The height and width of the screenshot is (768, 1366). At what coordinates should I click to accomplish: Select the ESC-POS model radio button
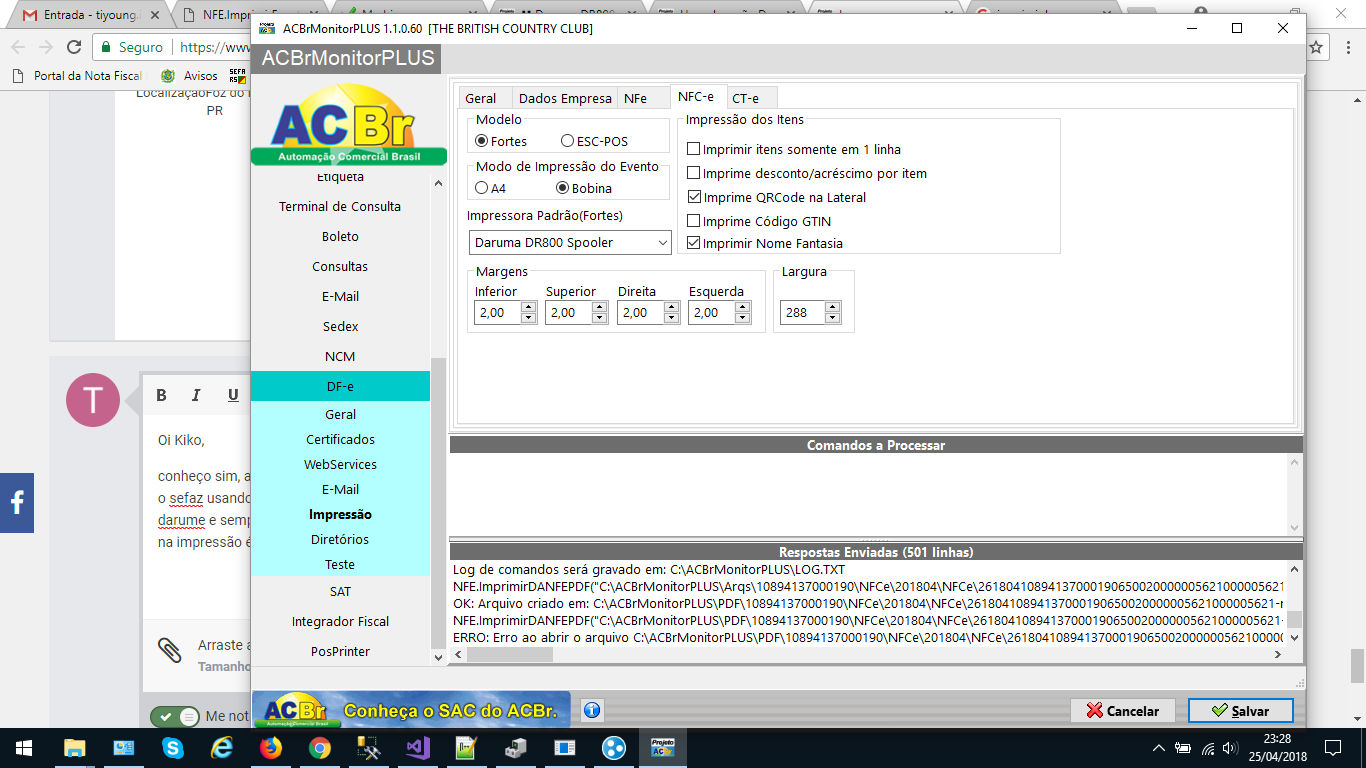click(x=567, y=141)
